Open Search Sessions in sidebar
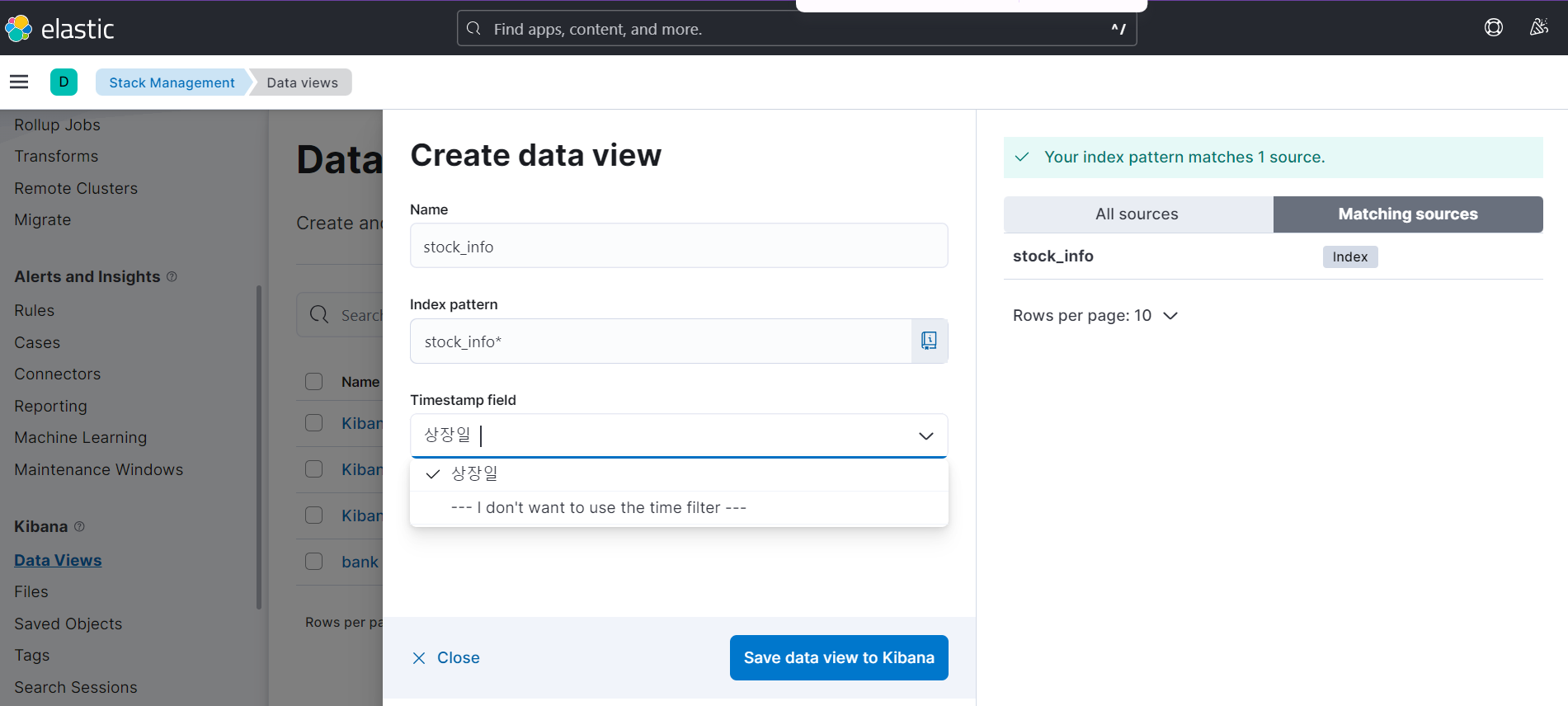Screen dimensions: 1568x706 (x=76, y=687)
